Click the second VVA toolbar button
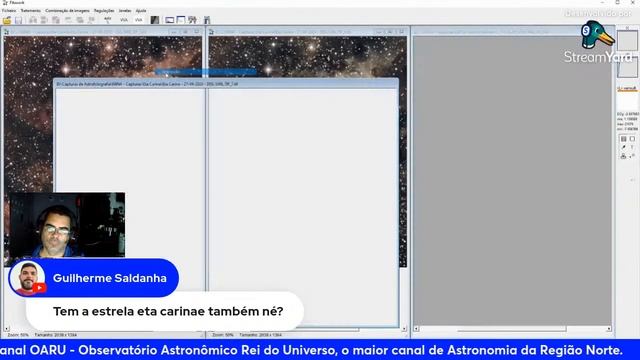The height and width of the screenshot is (360, 640). [x=139, y=20]
